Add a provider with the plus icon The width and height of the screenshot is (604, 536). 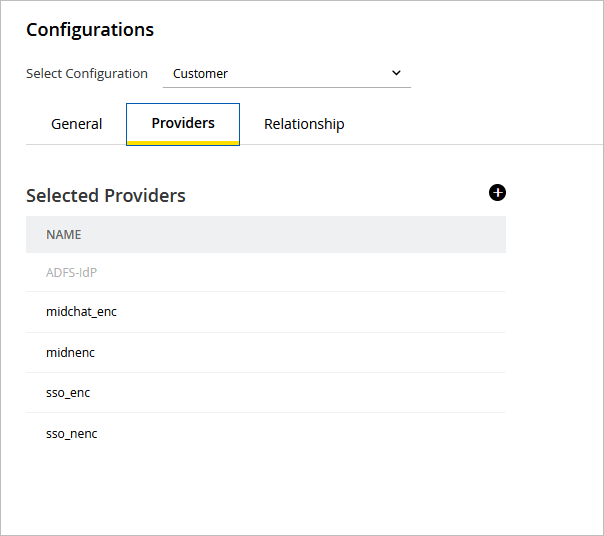[x=497, y=193]
